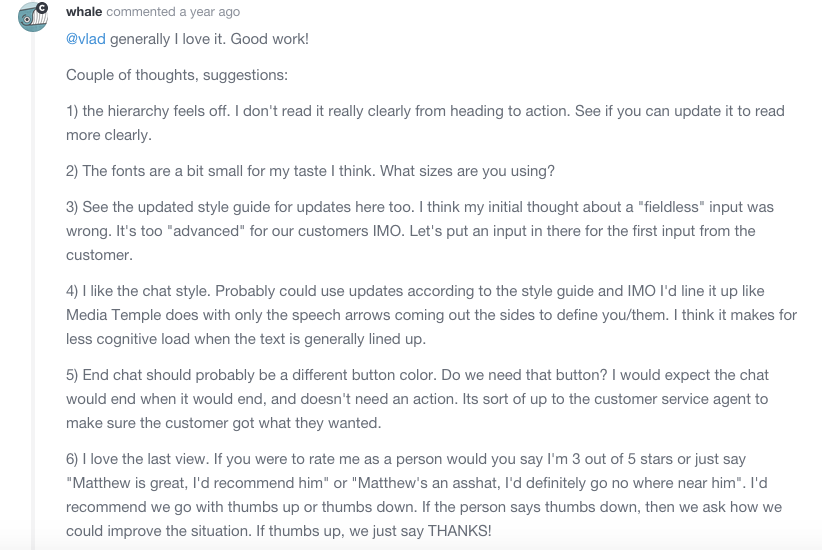822x550 pixels.
Task: Click the "generally I love it. Good work!" text
Action: 209,39
